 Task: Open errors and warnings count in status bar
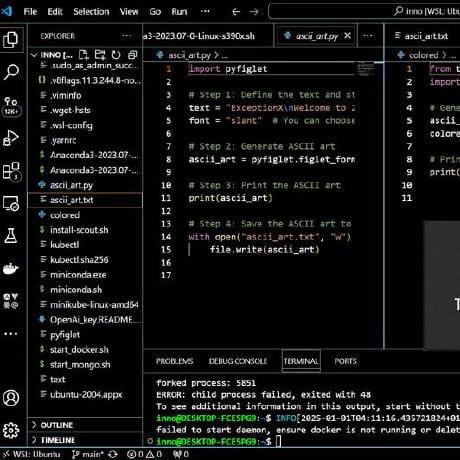tap(144, 454)
